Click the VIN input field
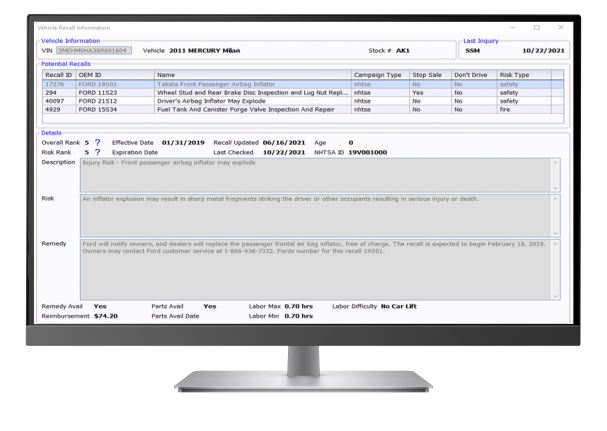This screenshot has height=431, width=607. pos(94,50)
